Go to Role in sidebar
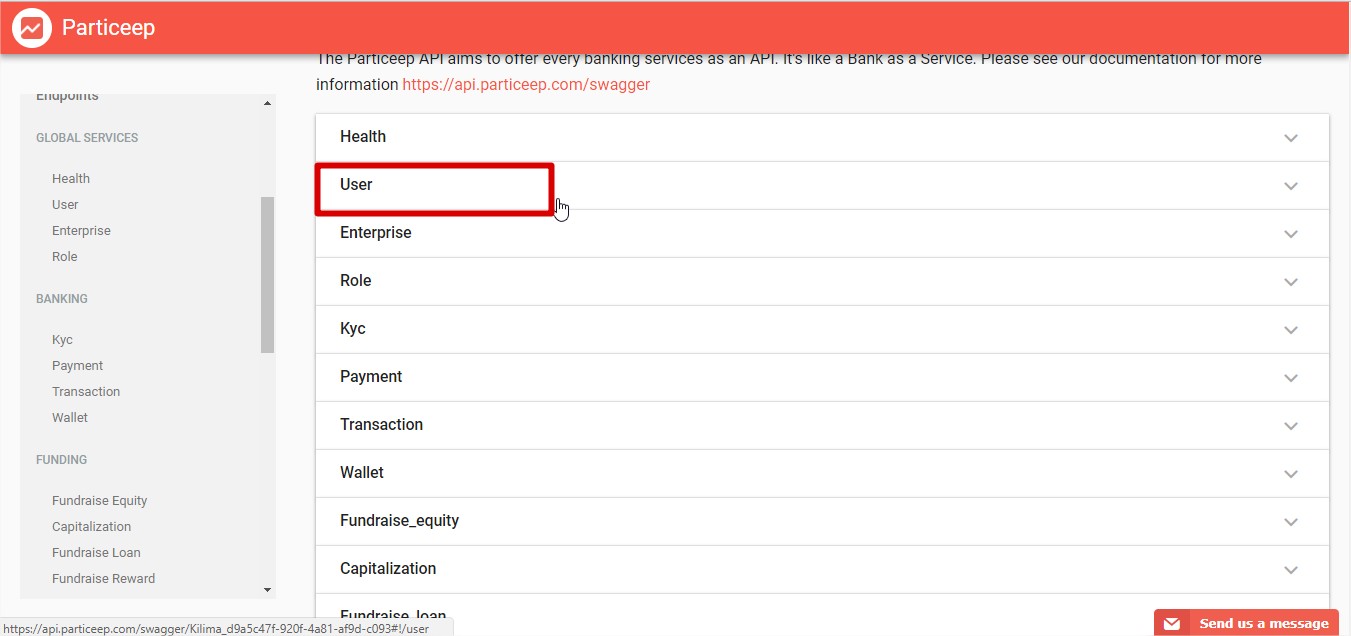1351x636 pixels. 65,256
